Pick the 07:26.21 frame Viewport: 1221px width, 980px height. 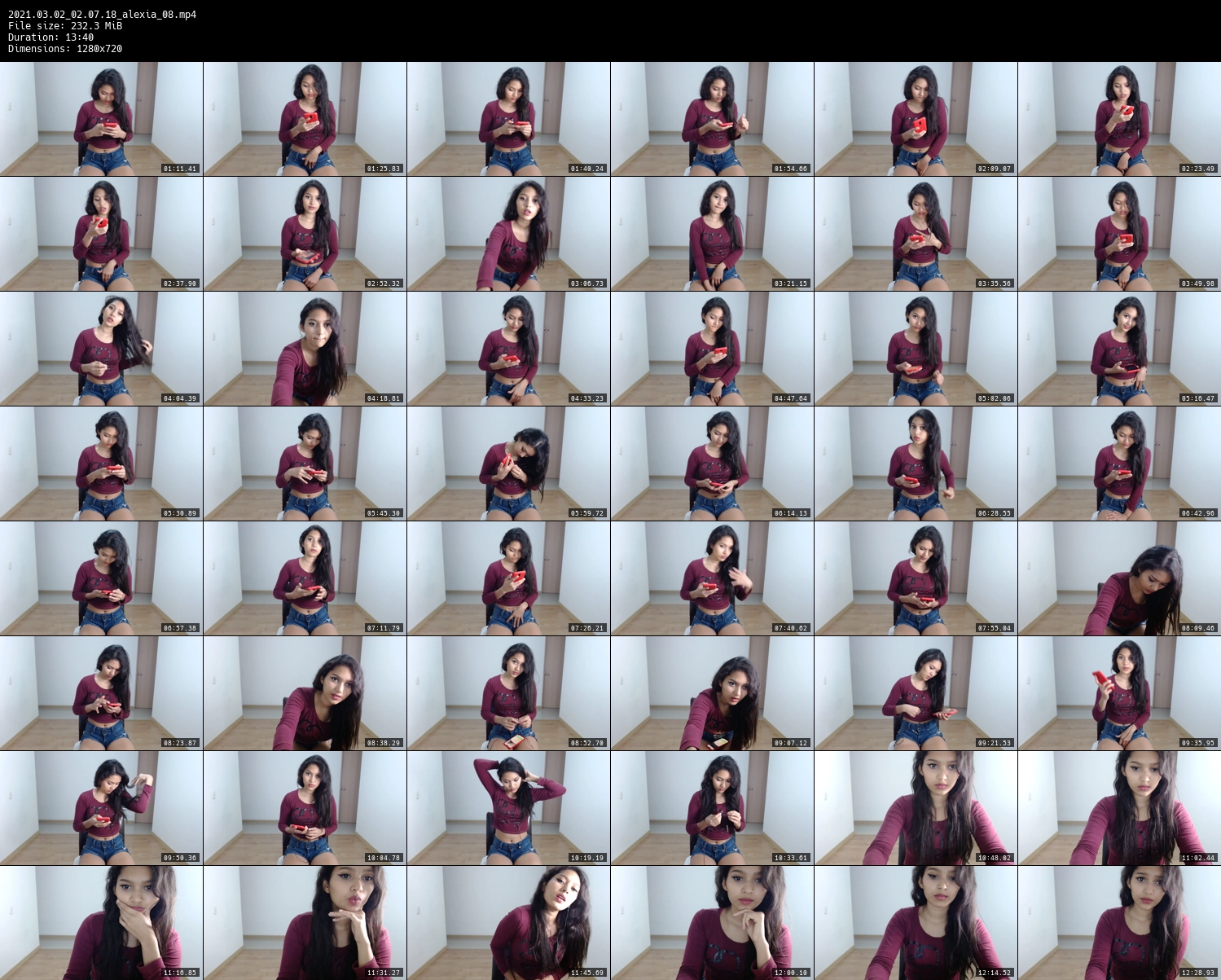[x=508, y=578]
